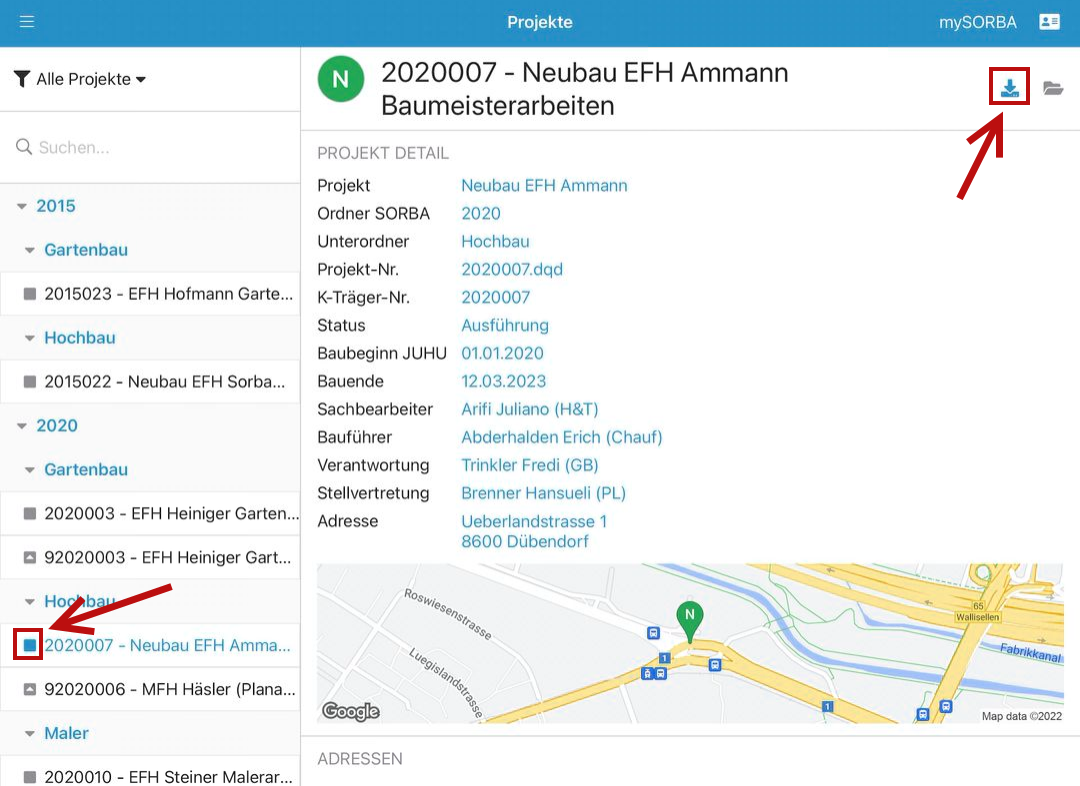1080x786 pixels.
Task: Collapse the 2020 year group
Action: pos(23,426)
